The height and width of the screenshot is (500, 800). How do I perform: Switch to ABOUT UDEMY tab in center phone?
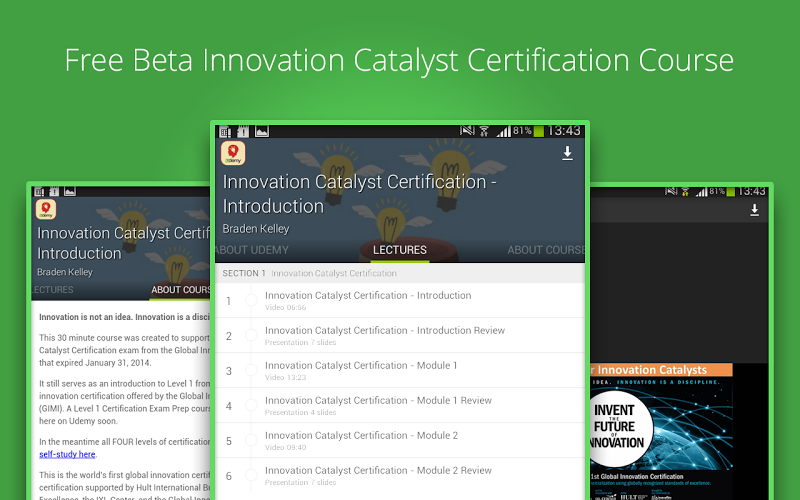252,250
